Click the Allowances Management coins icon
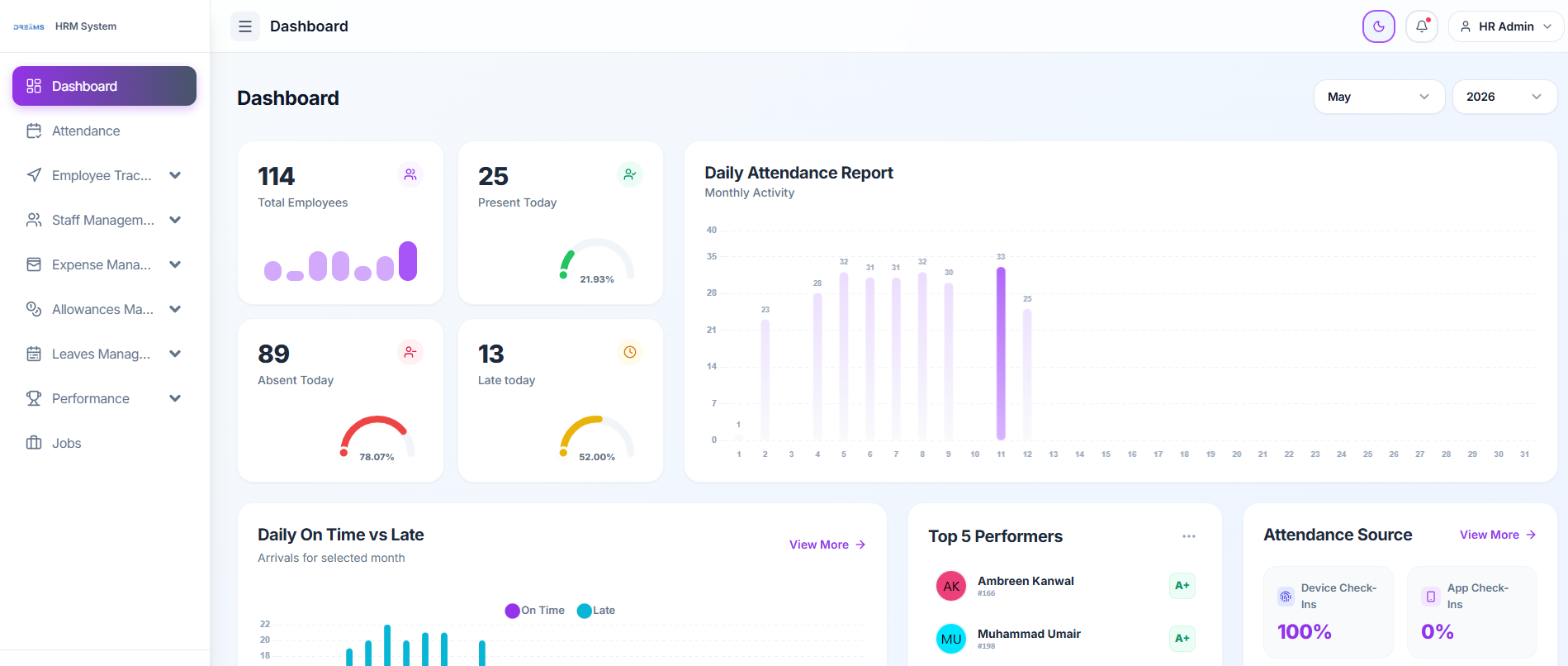This screenshot has height=666, width=1568. [x=34, y=309]
